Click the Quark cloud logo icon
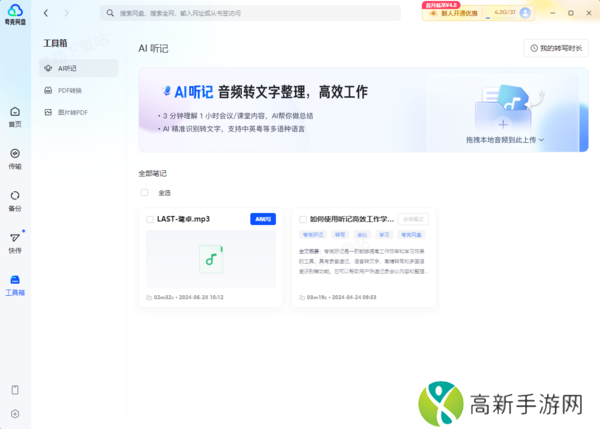The image size is (600, 429). pos(15,10)
